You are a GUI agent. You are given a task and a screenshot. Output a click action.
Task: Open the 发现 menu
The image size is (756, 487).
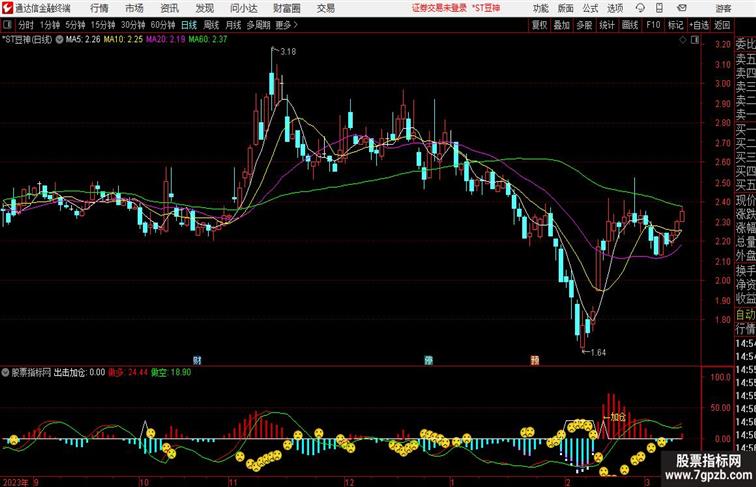click(x=205, y=8)
